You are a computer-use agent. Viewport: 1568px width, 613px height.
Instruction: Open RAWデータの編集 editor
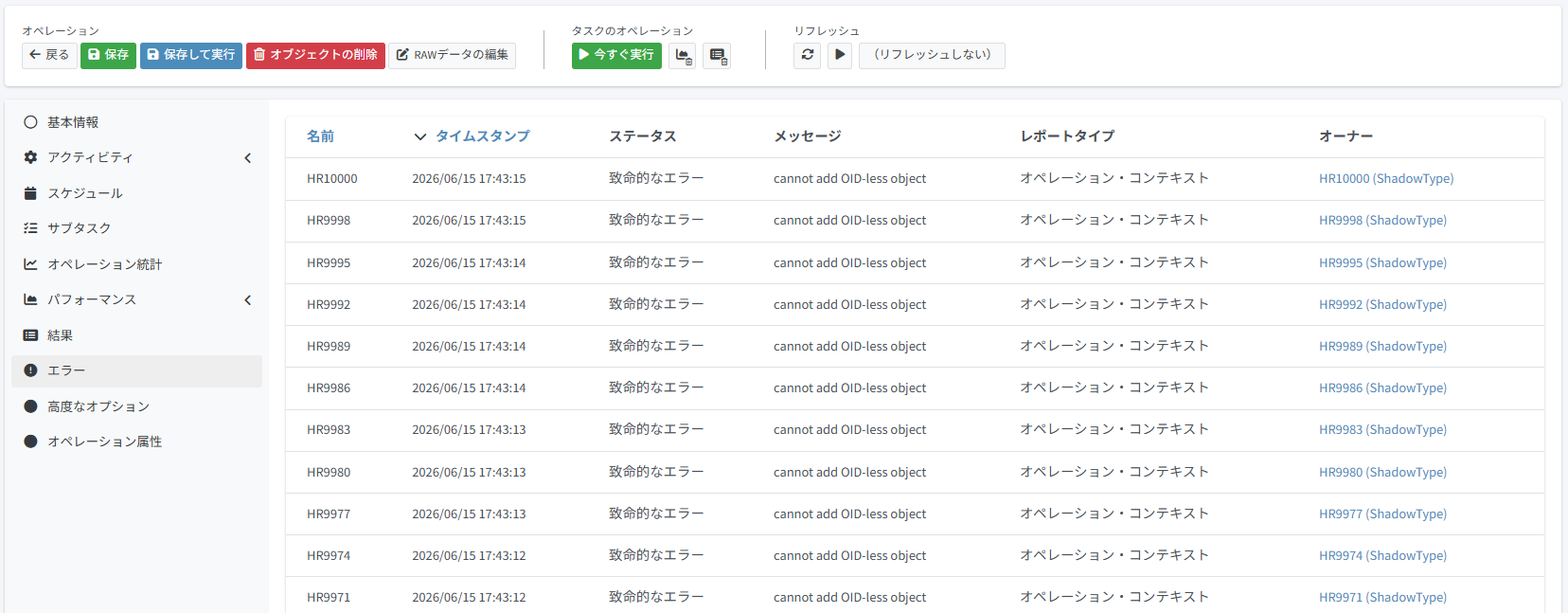click(452, 55)
